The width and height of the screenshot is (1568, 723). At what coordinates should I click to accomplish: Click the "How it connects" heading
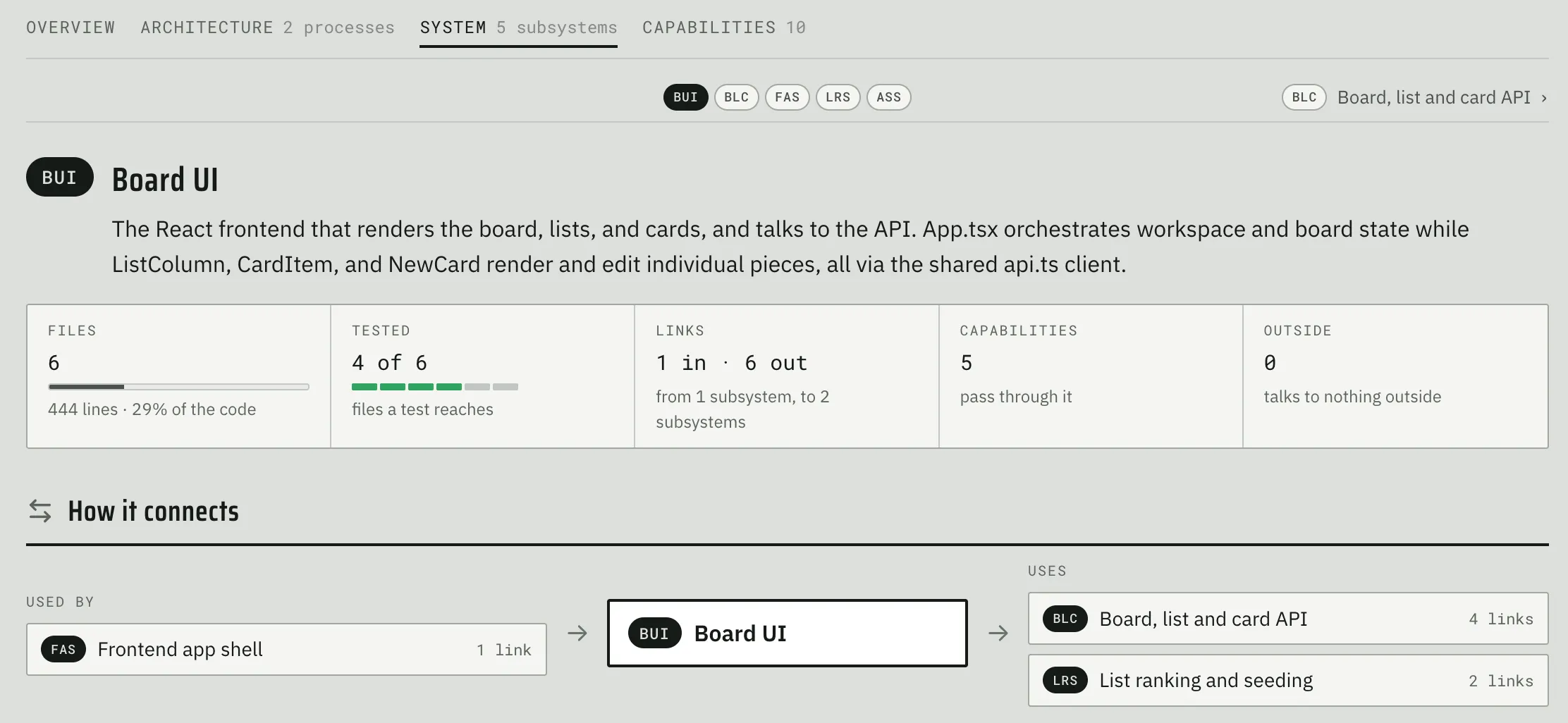coord(153,511)
